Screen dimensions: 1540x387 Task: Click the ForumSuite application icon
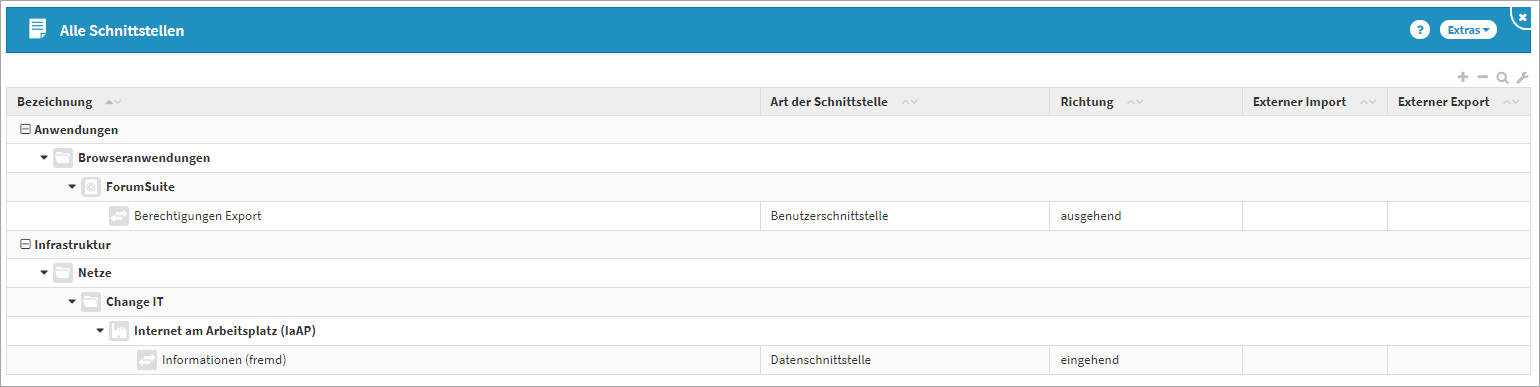(x=91, y=187)
